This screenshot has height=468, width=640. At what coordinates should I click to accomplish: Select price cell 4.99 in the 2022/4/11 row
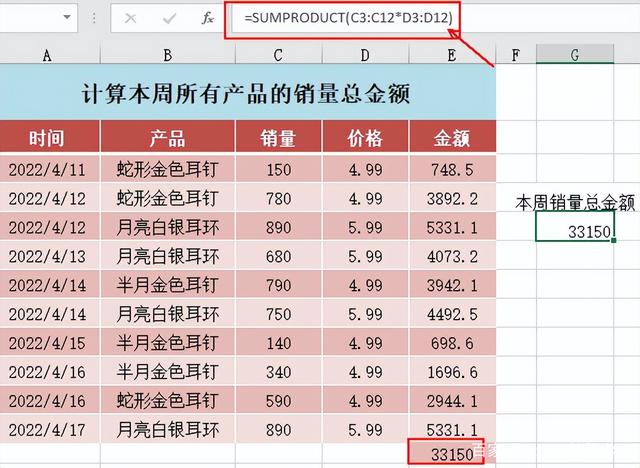click(x=365, y=169)
